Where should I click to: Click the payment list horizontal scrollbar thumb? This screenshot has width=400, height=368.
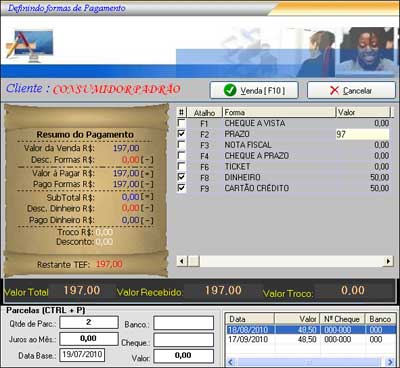[193, 261]
